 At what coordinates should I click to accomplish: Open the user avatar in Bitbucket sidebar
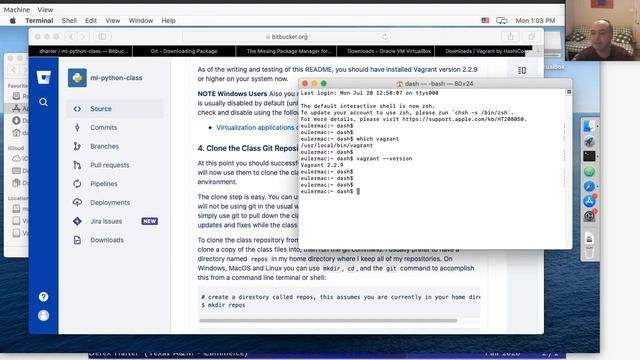tap(43, 316)
